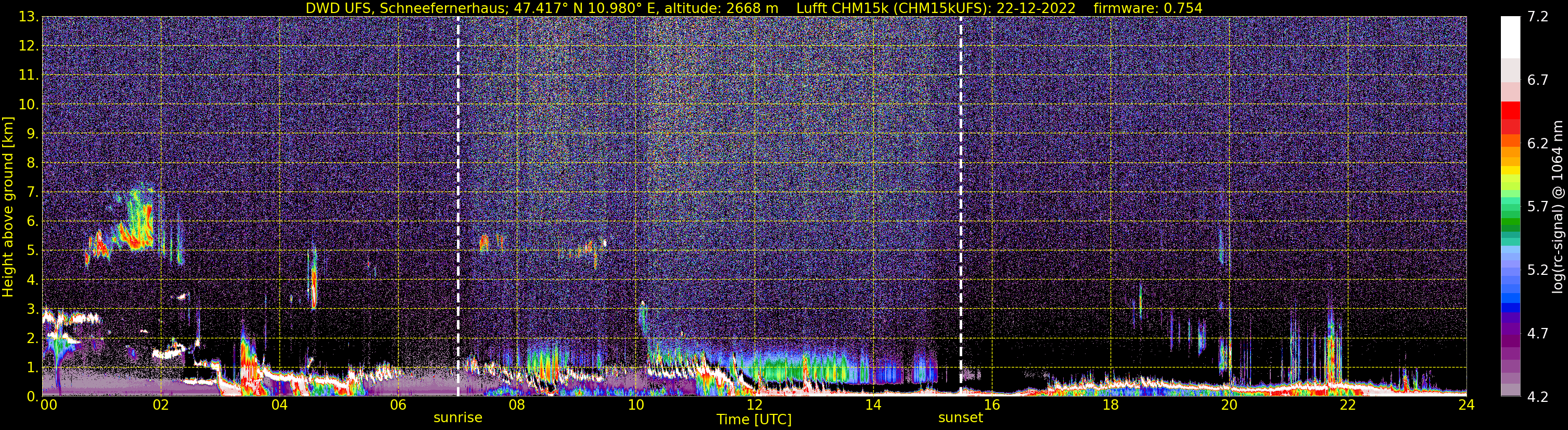
Task: Click the '14' time axis tick label
Action: click(873, 405)
